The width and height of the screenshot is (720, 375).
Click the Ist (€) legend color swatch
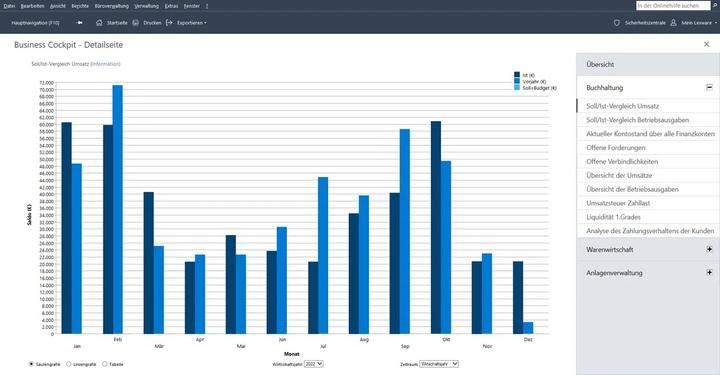tap(517, 74)
